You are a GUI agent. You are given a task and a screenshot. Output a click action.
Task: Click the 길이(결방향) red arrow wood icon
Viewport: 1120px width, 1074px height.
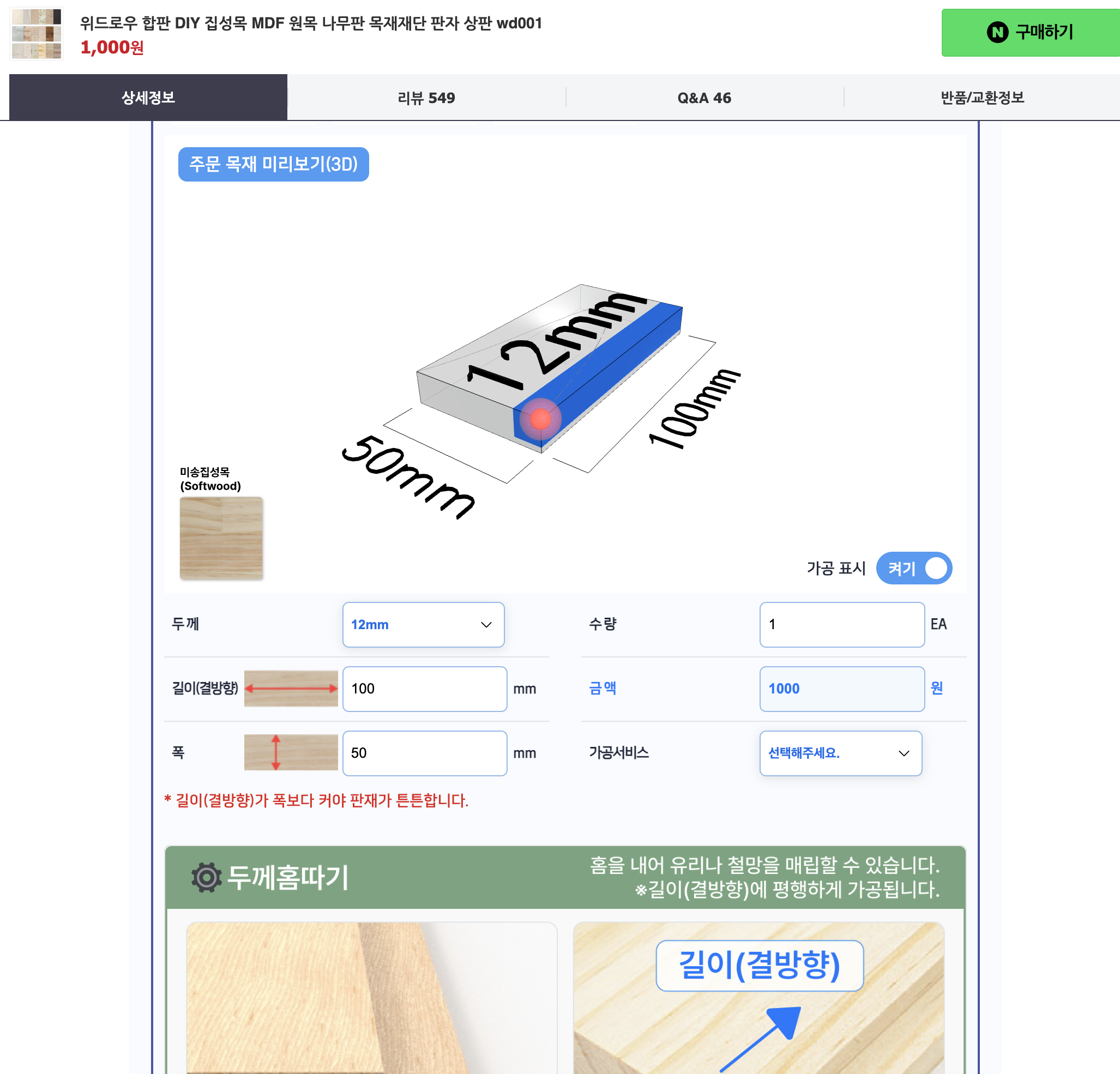pos(291,689)
